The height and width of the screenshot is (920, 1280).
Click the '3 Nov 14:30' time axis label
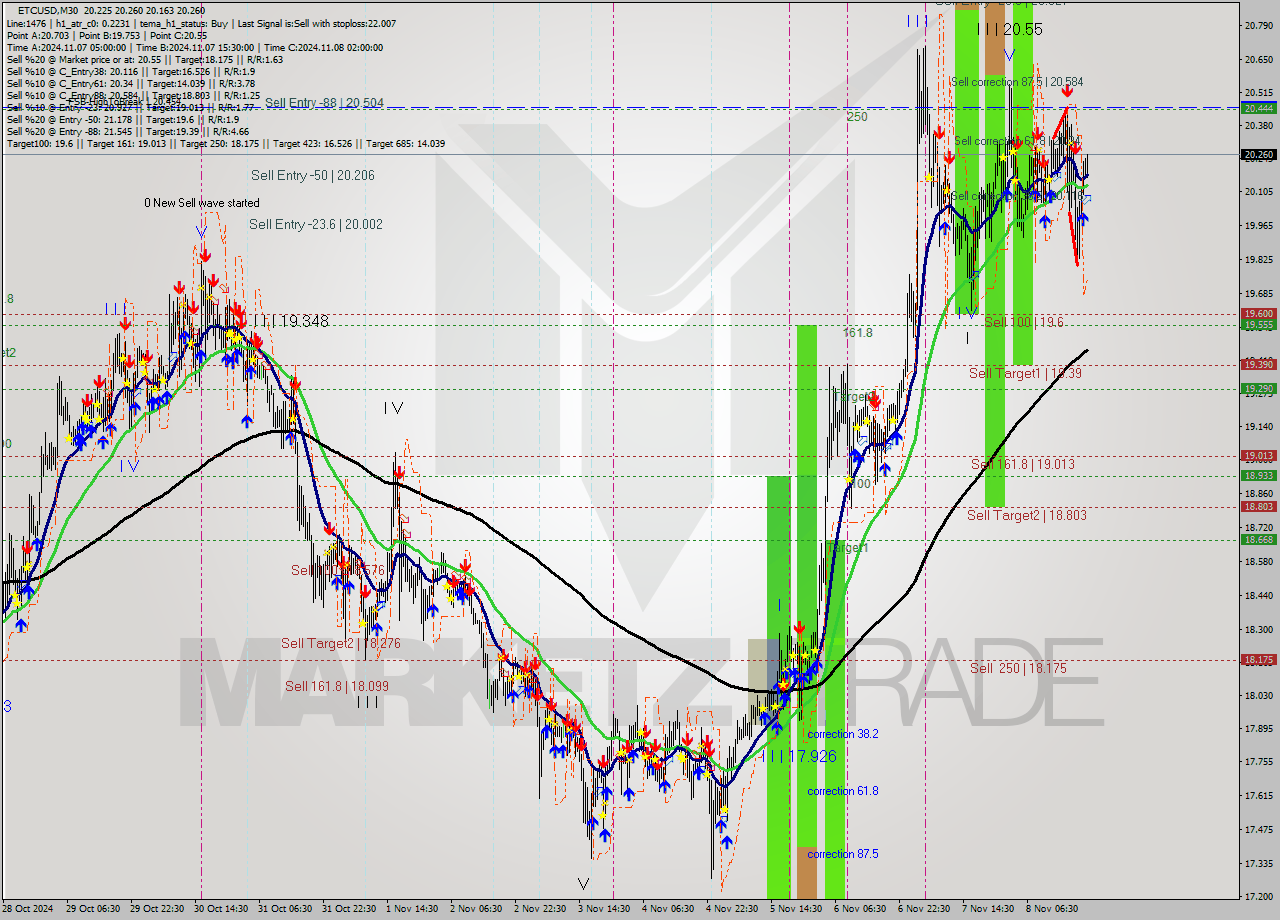tap(604, 909)
